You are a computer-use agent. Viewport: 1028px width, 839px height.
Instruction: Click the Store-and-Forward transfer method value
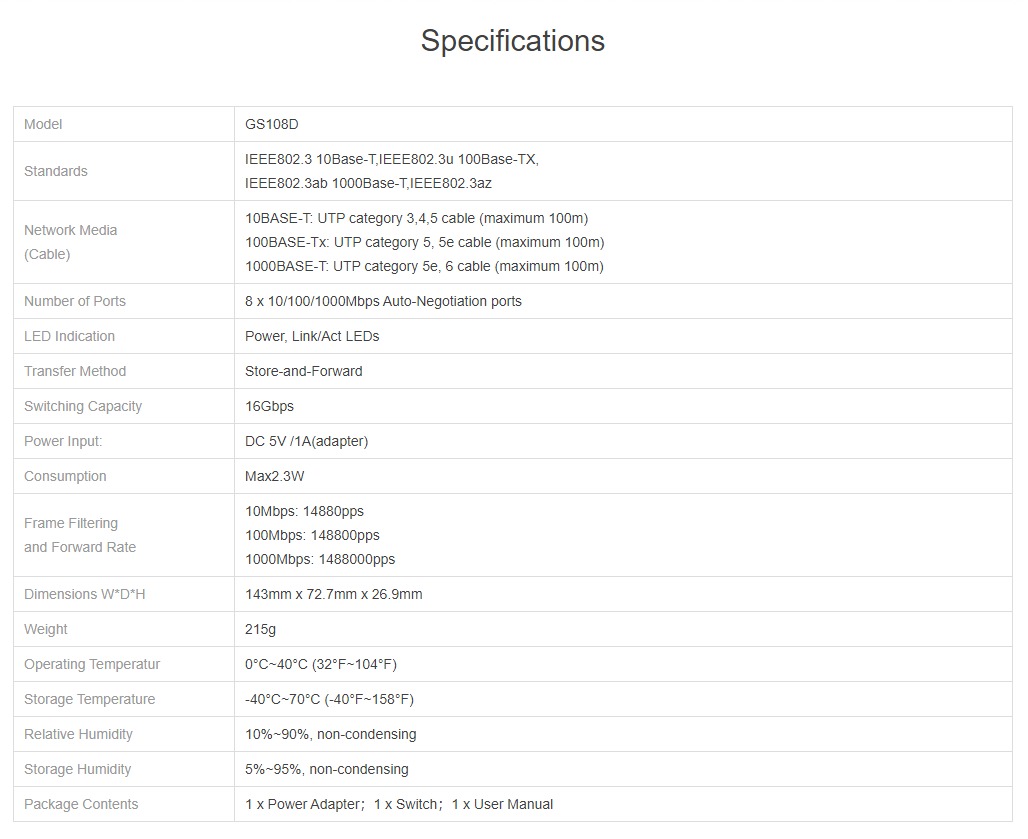click(304, 371)
